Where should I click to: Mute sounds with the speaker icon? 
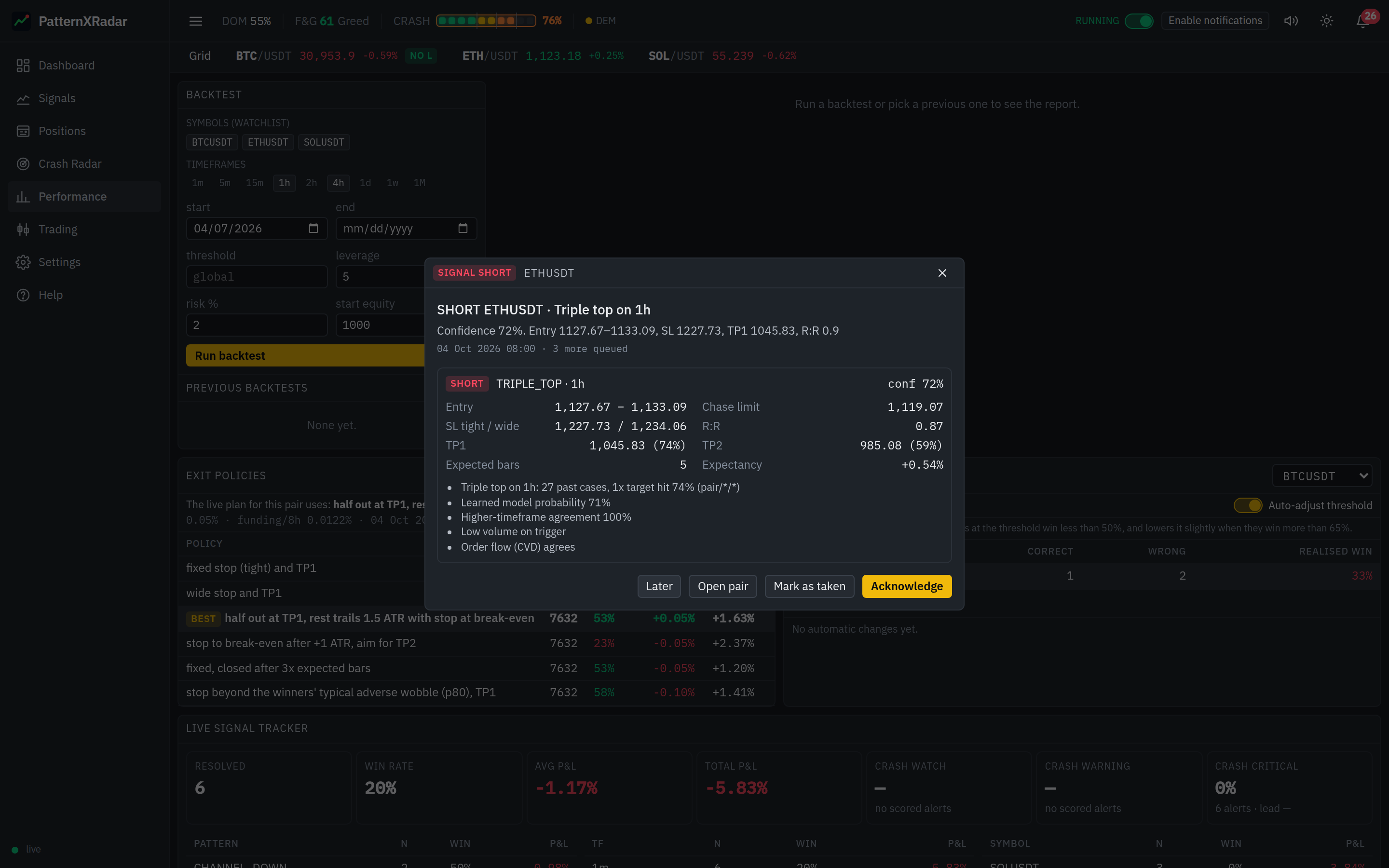[1291, 21]
